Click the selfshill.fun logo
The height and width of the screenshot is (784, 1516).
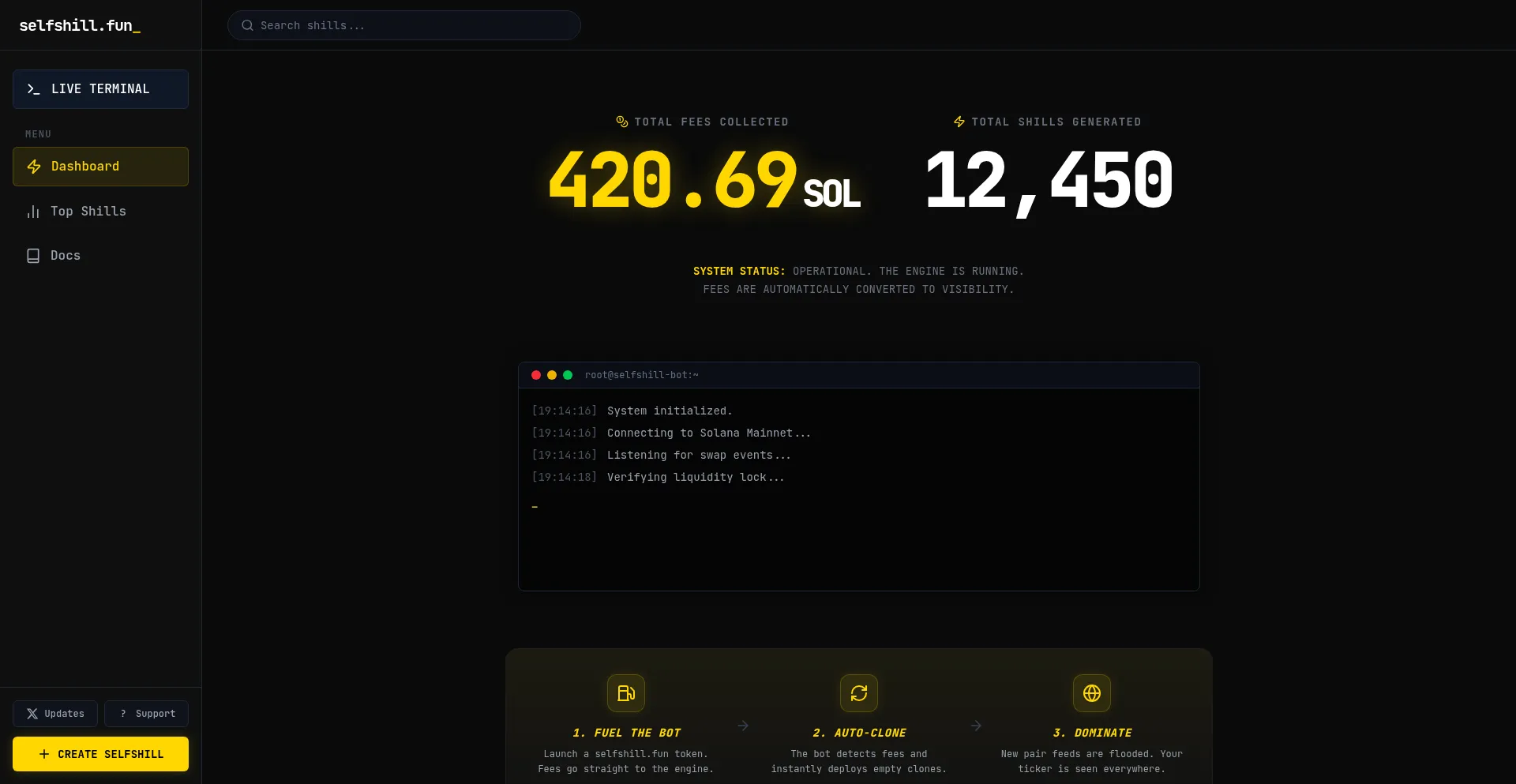(x=79, y=25)
